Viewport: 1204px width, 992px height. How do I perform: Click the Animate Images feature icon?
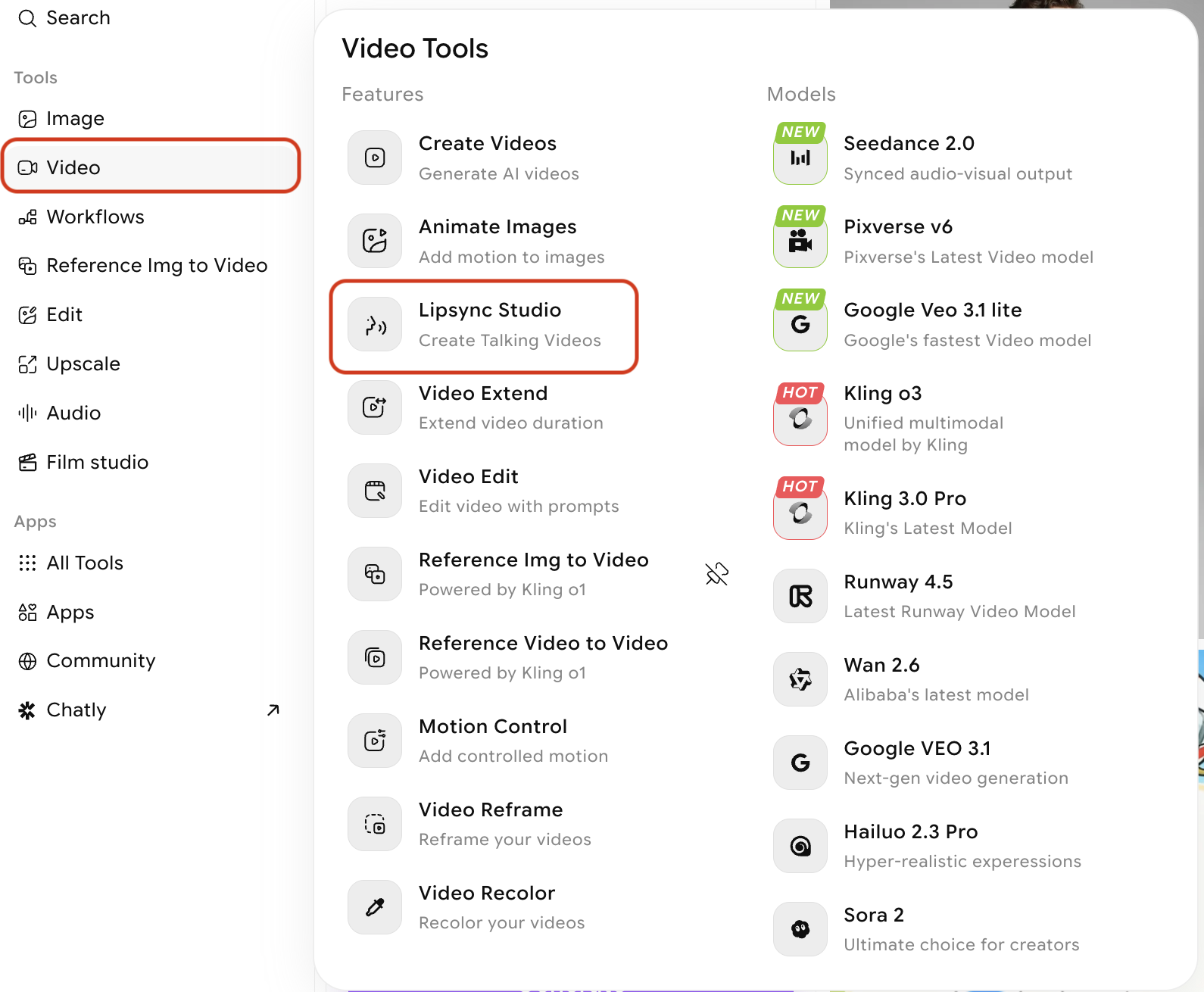375,241
